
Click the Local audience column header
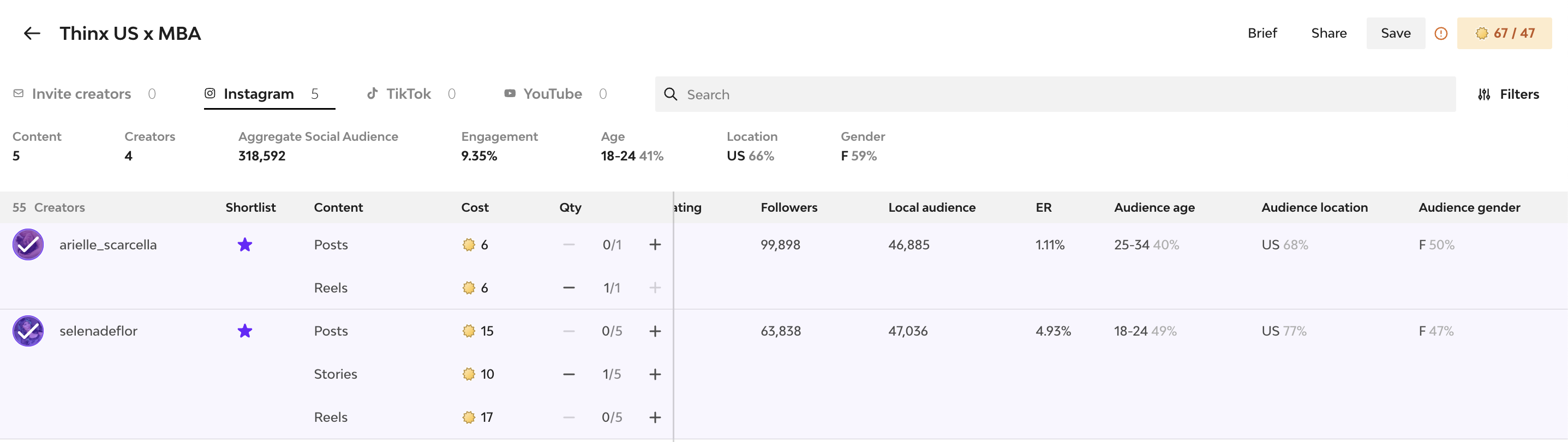(x=931, y=207)
